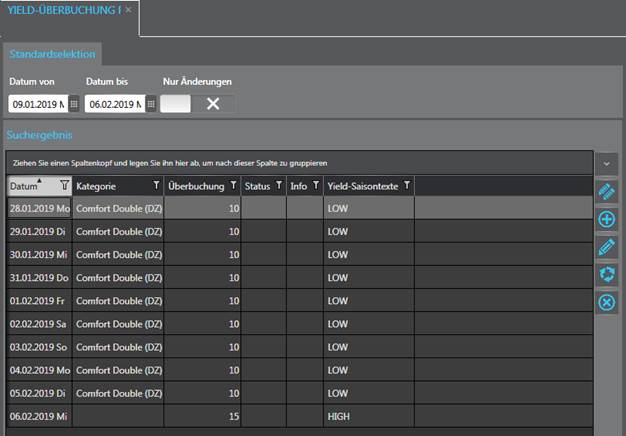
Task: Open filter for Überbuchung column
Action: 233,186
